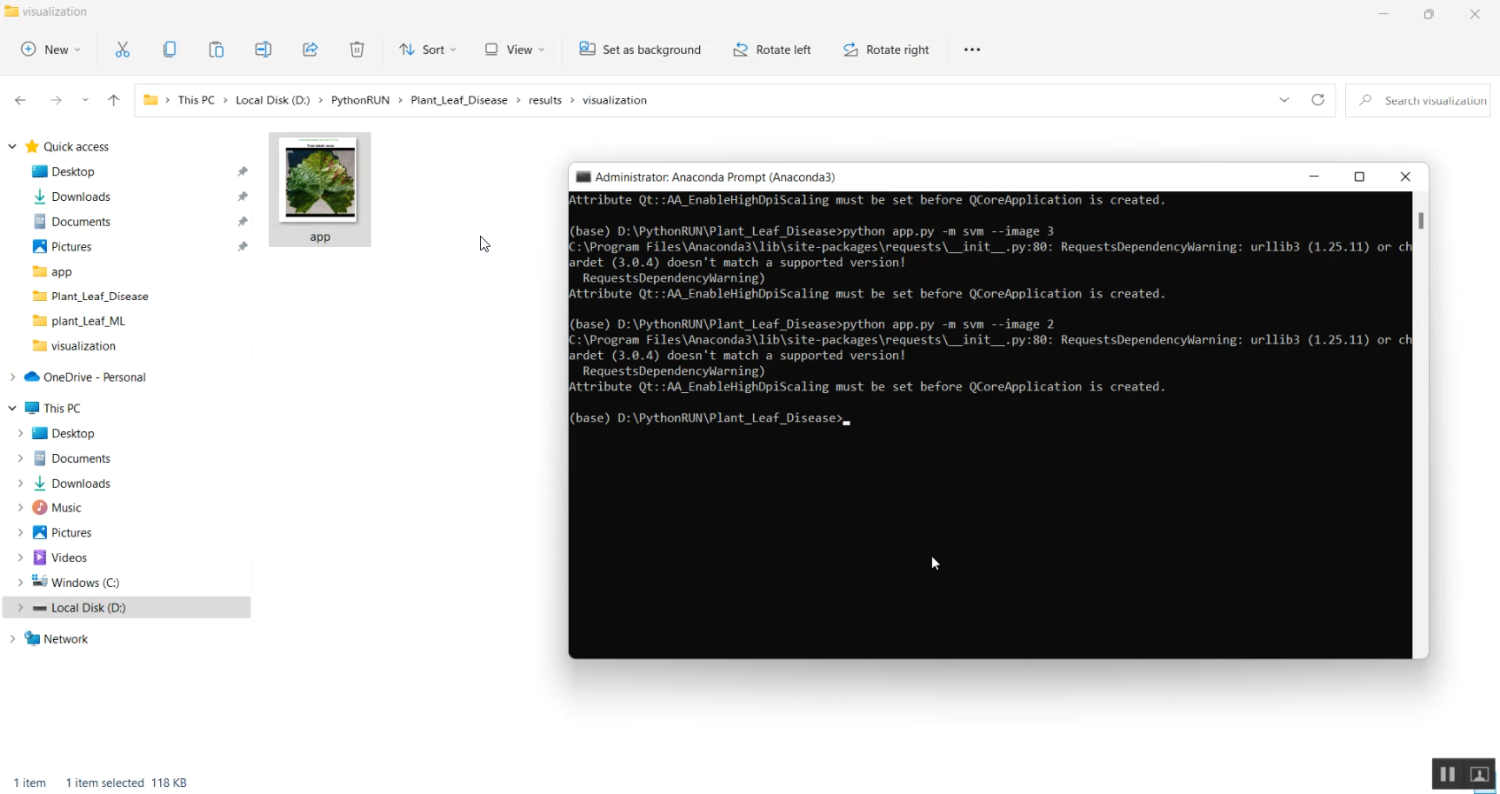Open the New item dropdown
Screen dimensions: 1500x794
51,49
